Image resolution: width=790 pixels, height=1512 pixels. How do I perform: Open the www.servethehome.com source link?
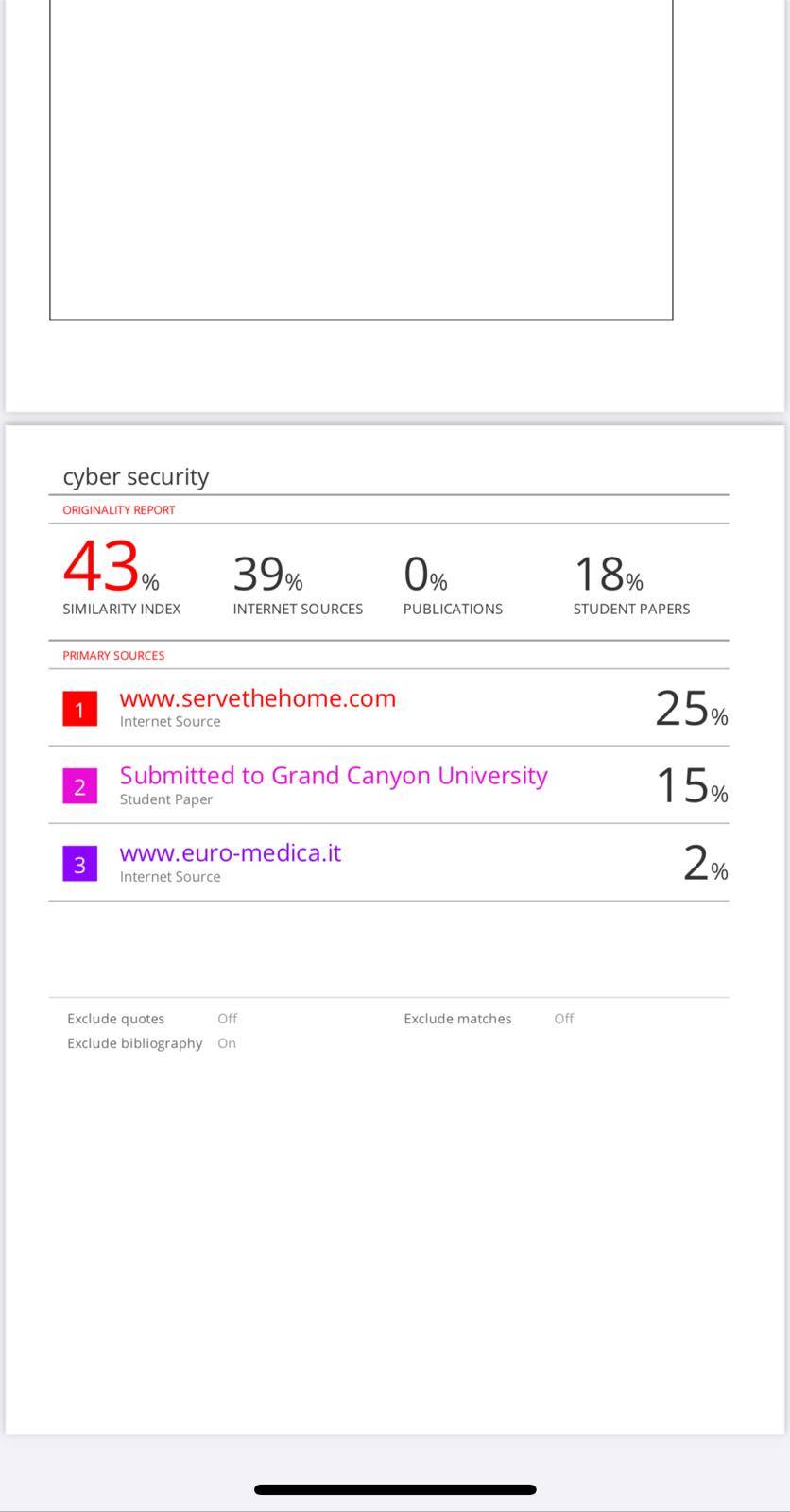(x=257, y=698)
